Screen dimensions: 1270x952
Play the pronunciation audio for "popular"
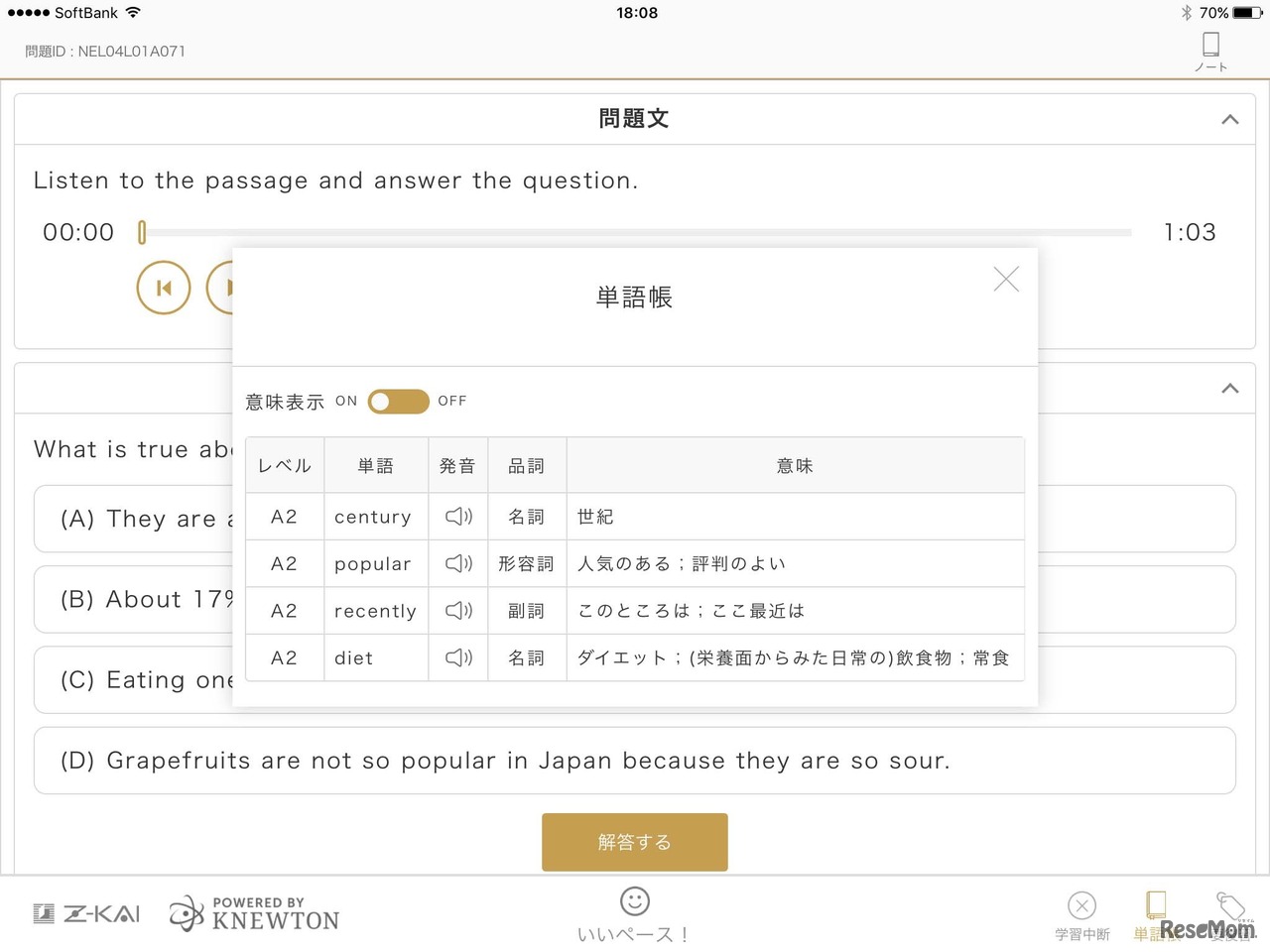[457, 563]
